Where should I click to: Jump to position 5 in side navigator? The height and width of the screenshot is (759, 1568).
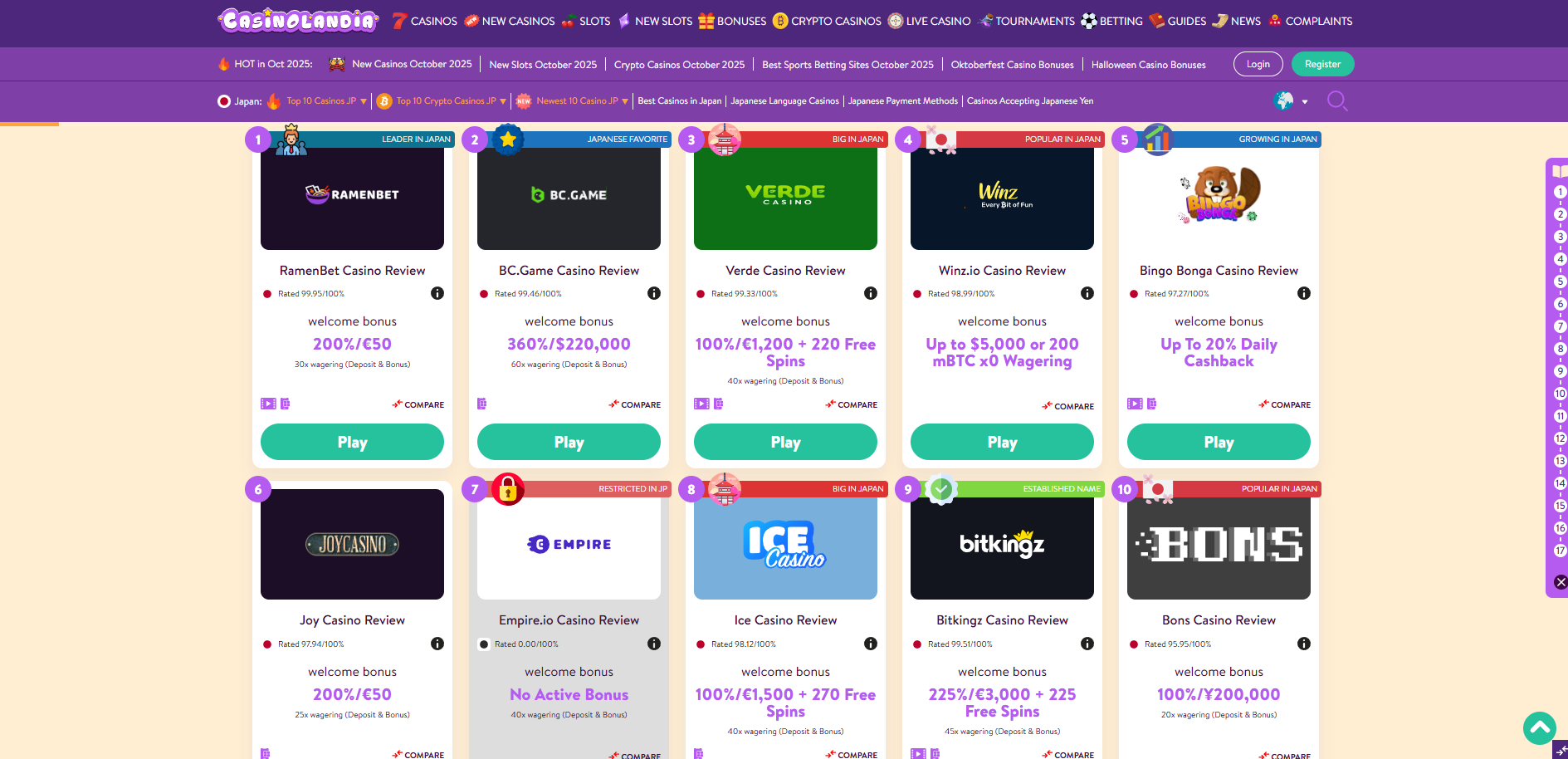coord(1561,282)
